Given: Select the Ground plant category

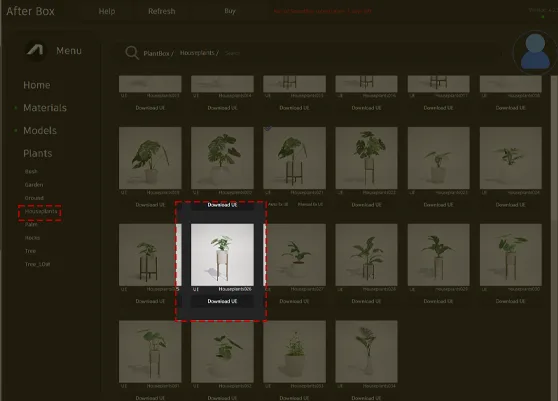Looking at the screenshot, I should click(34, 198).
